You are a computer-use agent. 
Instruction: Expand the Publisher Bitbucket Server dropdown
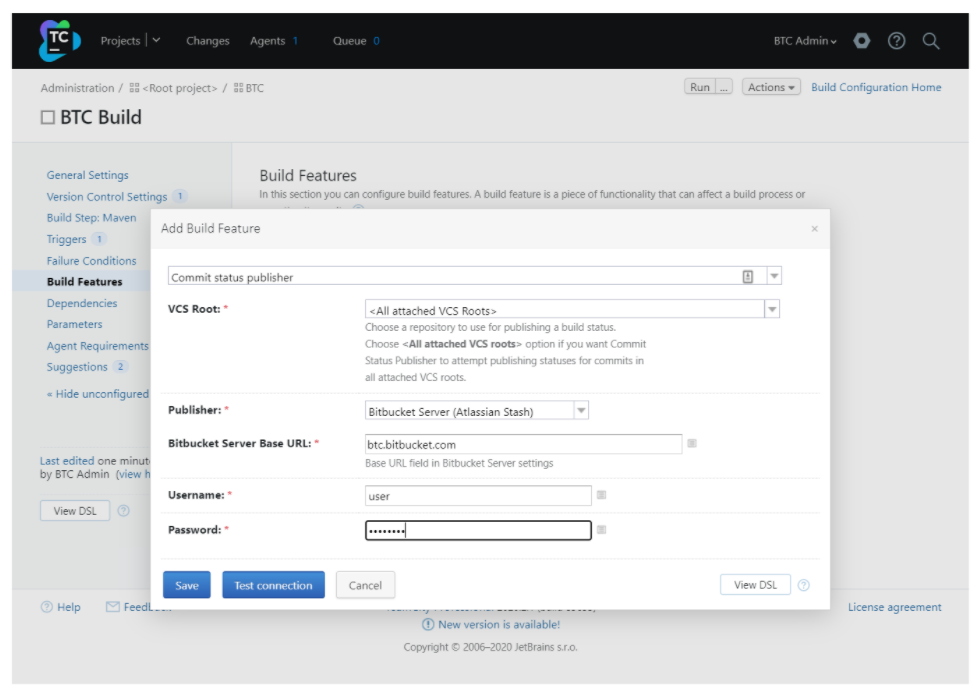[x=581, y=411]
